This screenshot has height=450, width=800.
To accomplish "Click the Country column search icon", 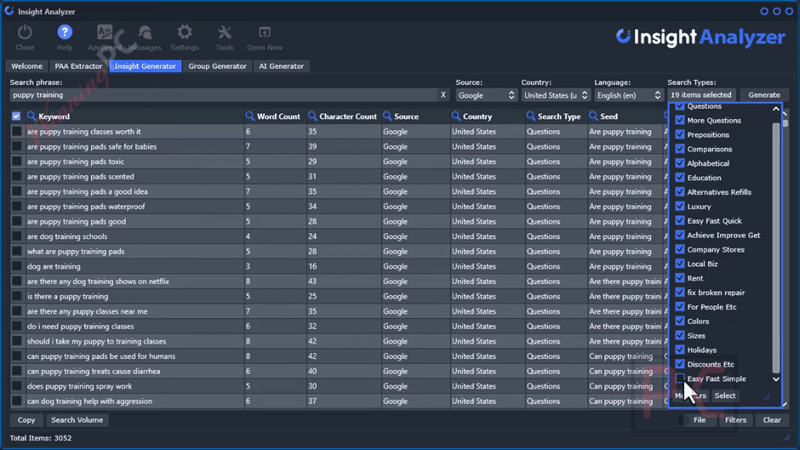I will coord(456,116).
